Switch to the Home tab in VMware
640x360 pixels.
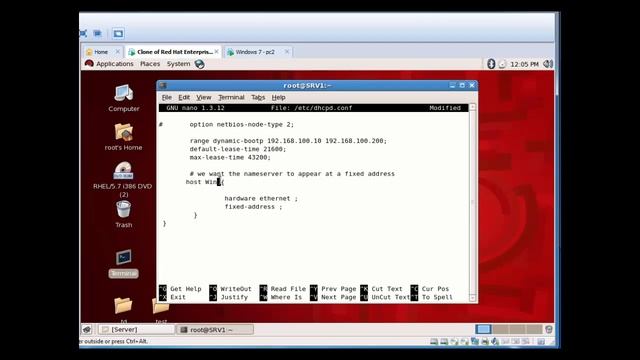(101, 52)
